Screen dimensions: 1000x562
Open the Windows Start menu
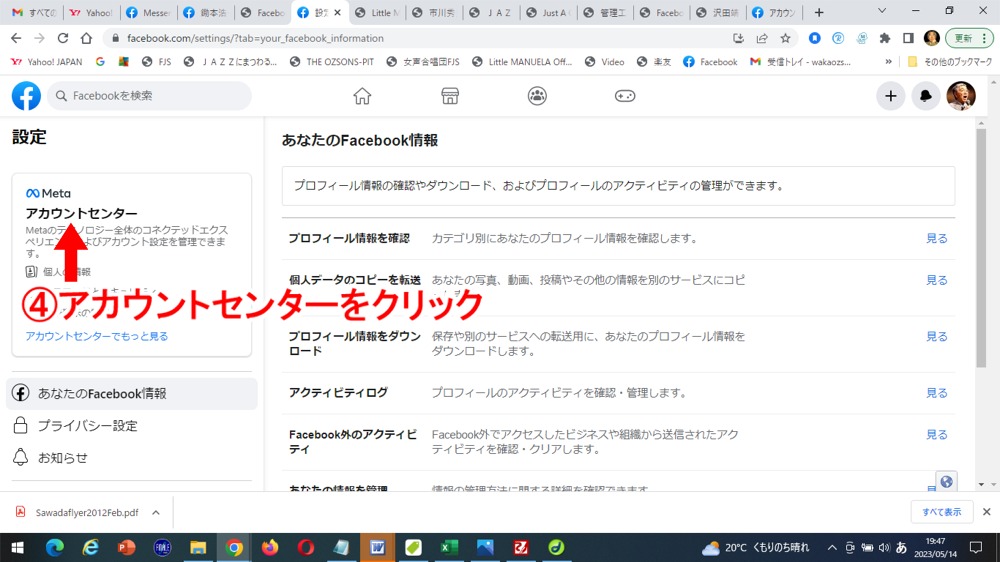pos(17,547)
